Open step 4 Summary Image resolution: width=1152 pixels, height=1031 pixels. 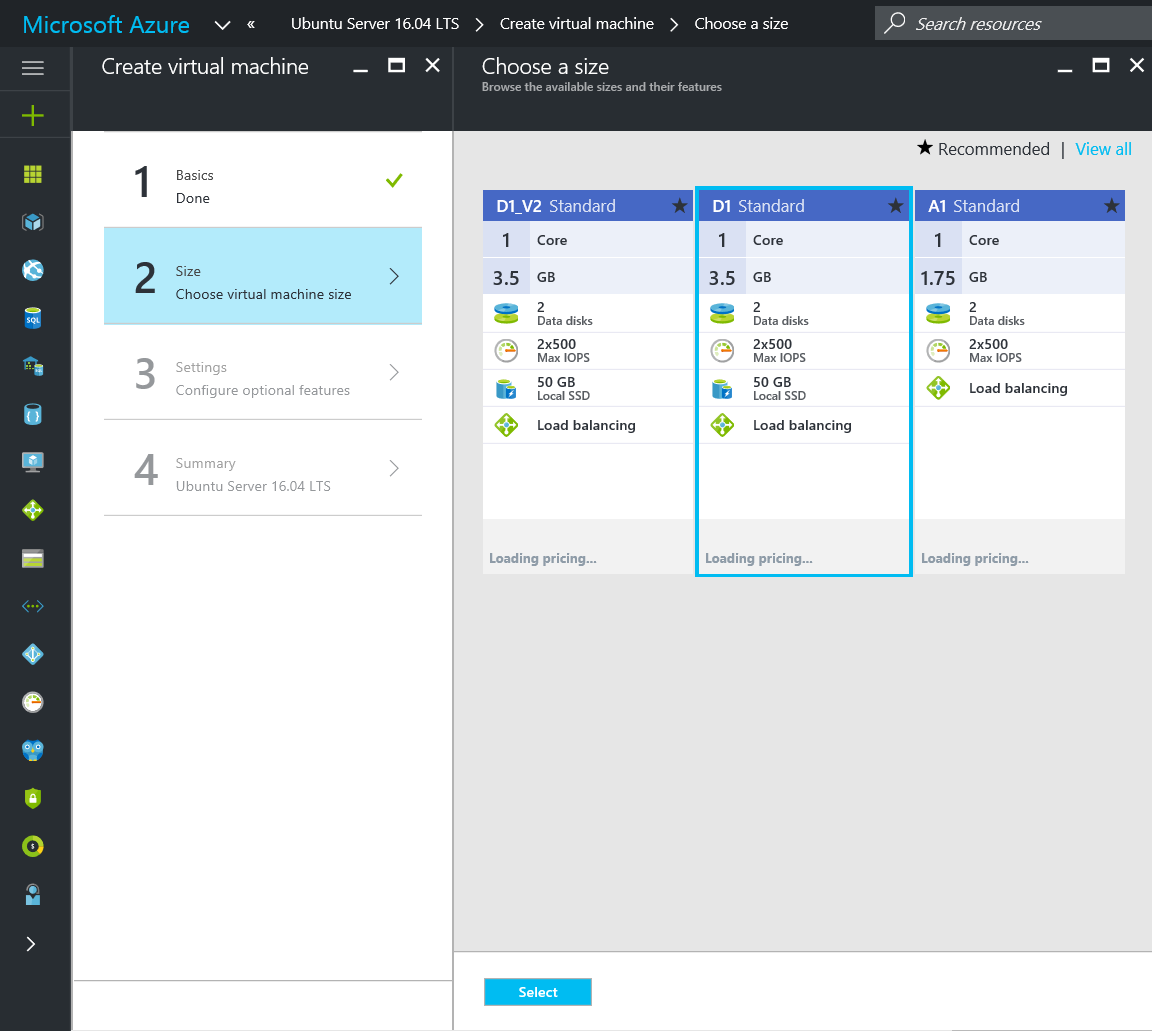coord(263,468)
